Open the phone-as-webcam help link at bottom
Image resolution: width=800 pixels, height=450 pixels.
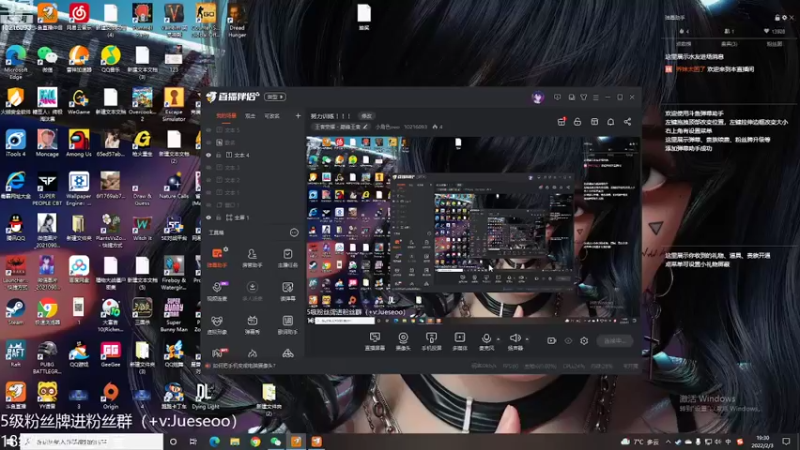coord(243,366)
